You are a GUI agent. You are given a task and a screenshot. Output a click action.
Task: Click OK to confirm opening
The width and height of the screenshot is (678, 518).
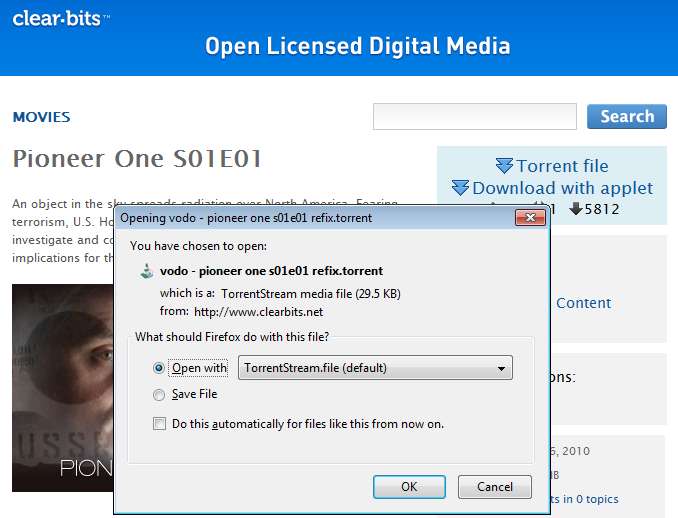pos(409,487)
